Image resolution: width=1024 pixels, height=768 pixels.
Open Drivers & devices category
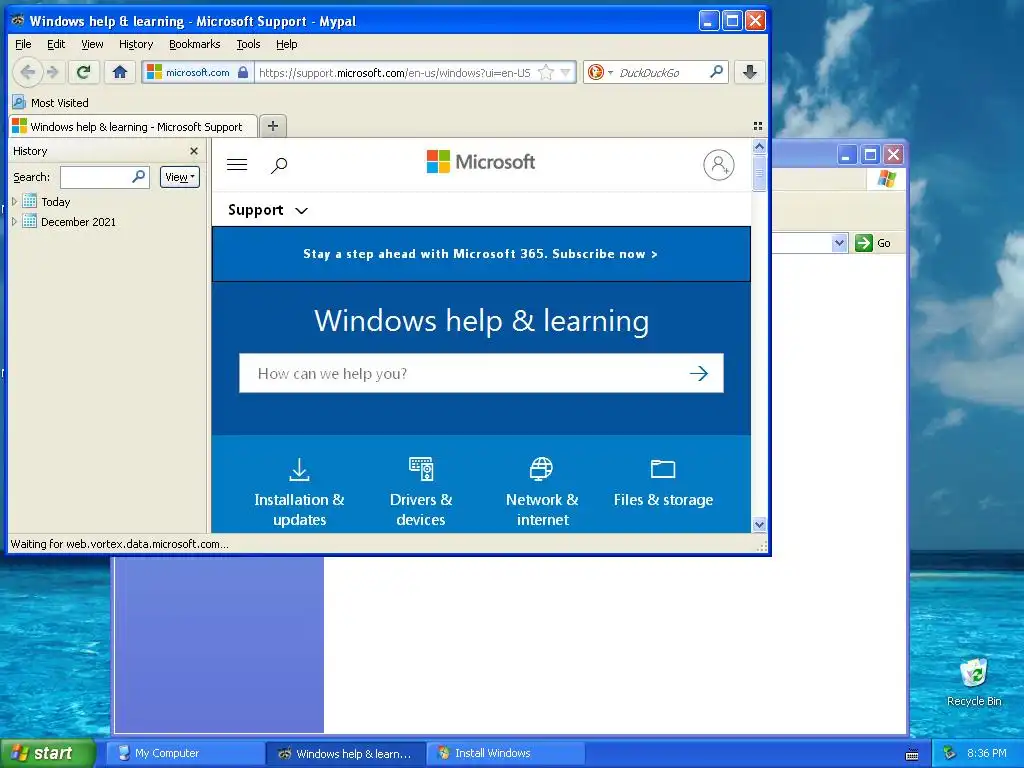pos(421,492)
